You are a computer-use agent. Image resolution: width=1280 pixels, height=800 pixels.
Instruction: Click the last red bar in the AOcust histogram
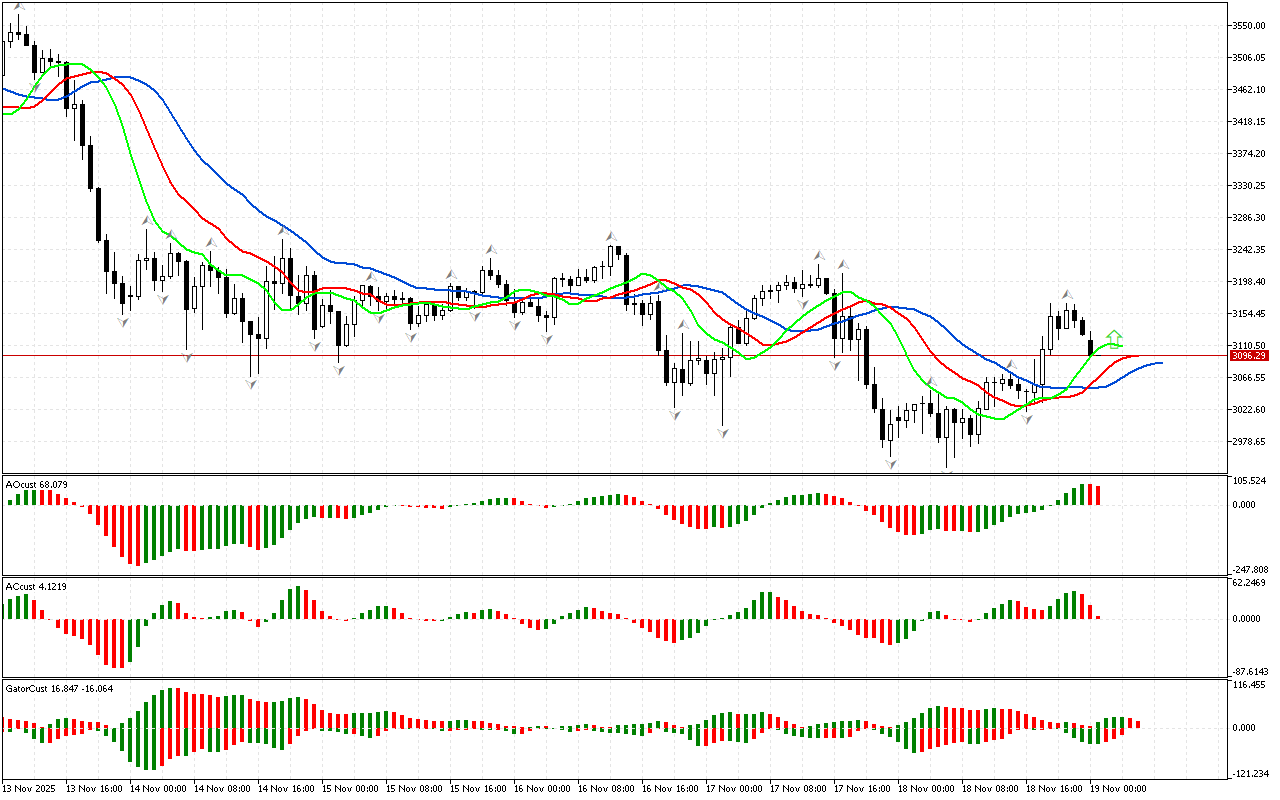1097,495
